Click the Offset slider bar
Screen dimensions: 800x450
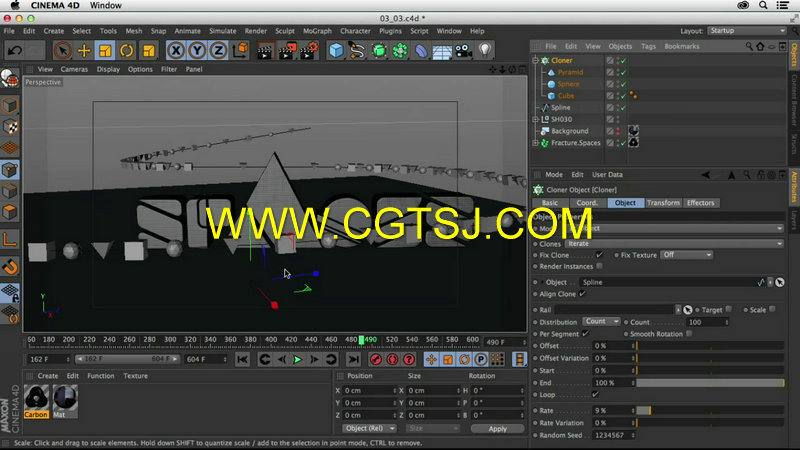(x=710, y=346)
